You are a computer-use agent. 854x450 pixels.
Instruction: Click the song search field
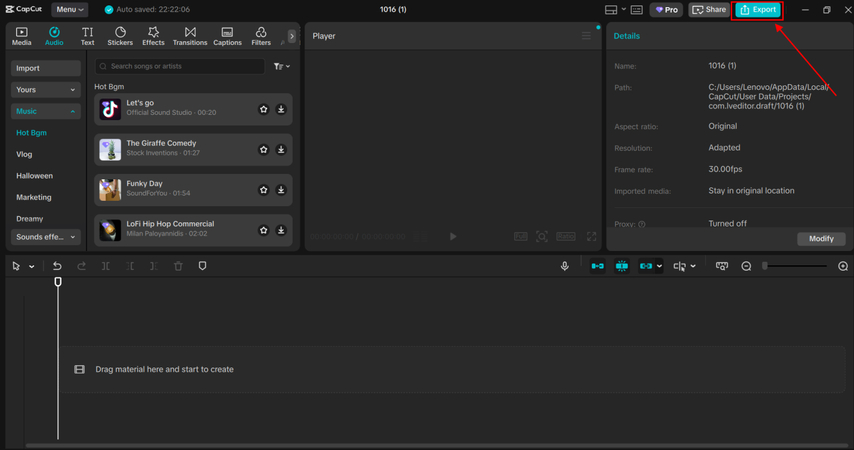point(180,66)
